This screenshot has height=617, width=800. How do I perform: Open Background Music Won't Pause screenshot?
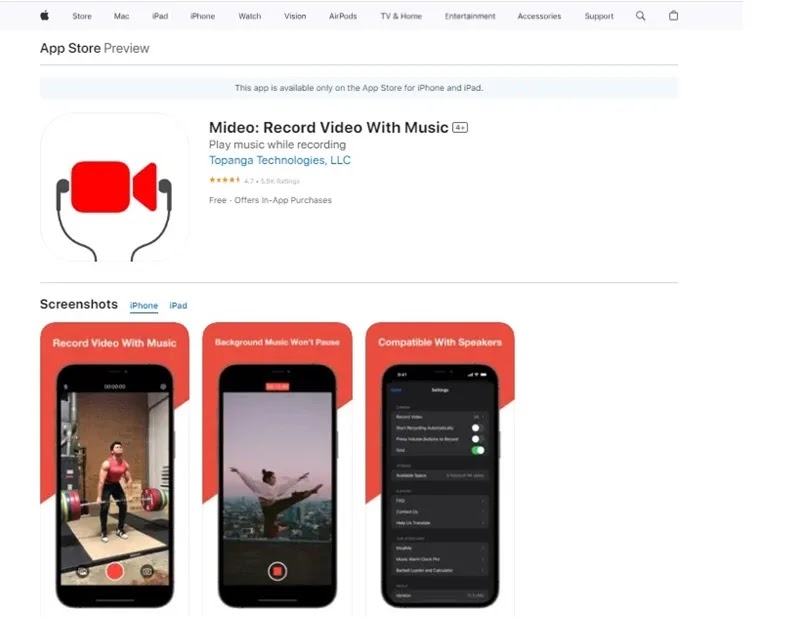pyautogui.click(x=277, y=469)
